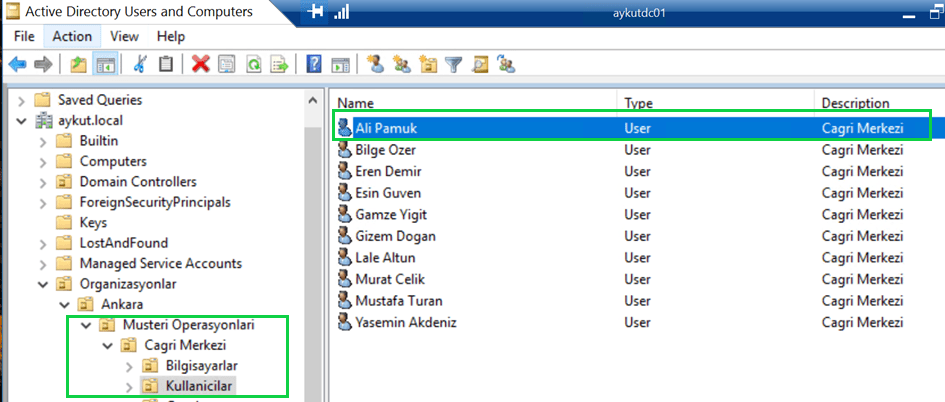Click the Export List toolbar icon

click(280, 64)
